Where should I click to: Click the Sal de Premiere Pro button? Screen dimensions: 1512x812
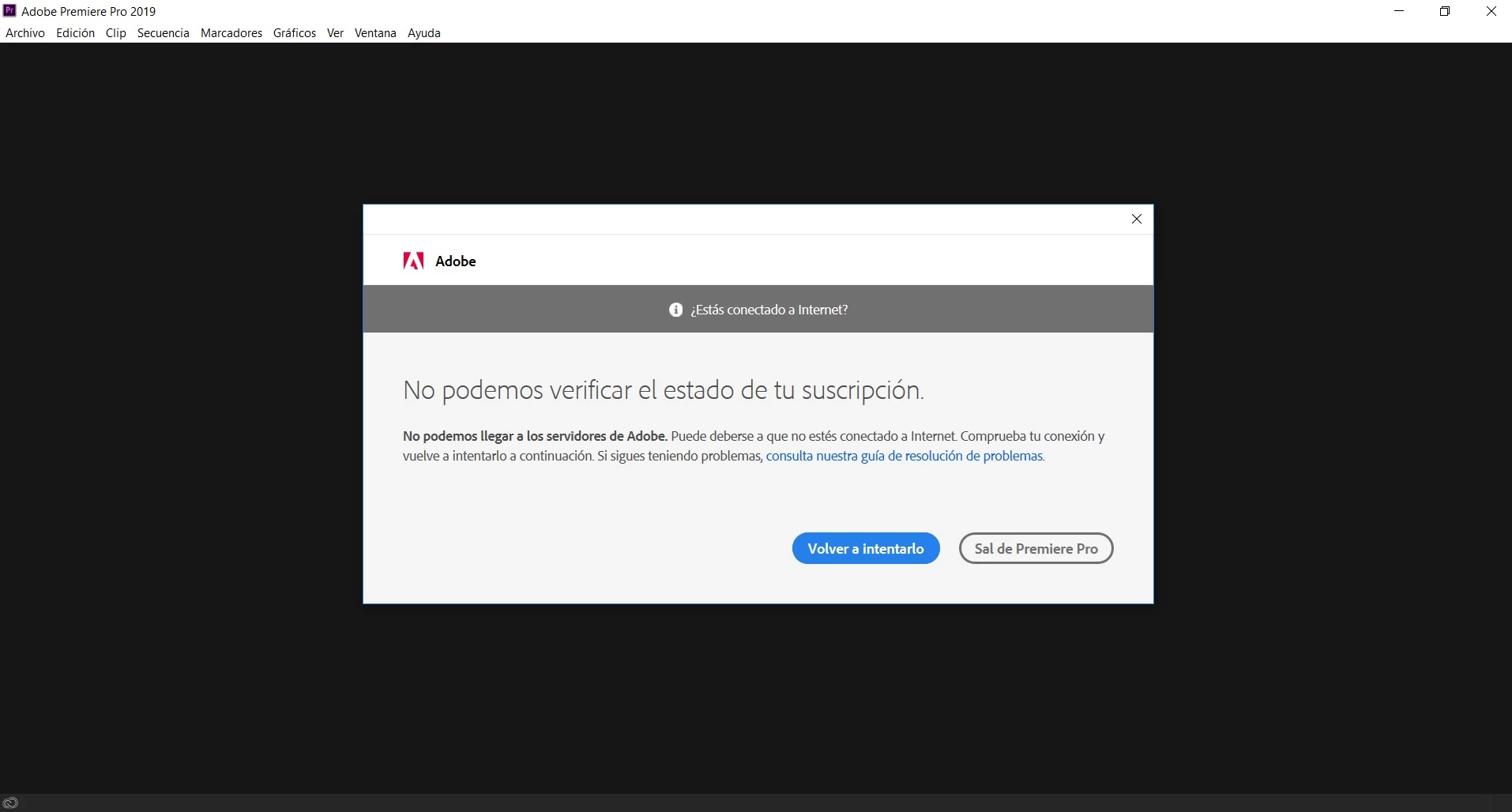click(1036, 548)
